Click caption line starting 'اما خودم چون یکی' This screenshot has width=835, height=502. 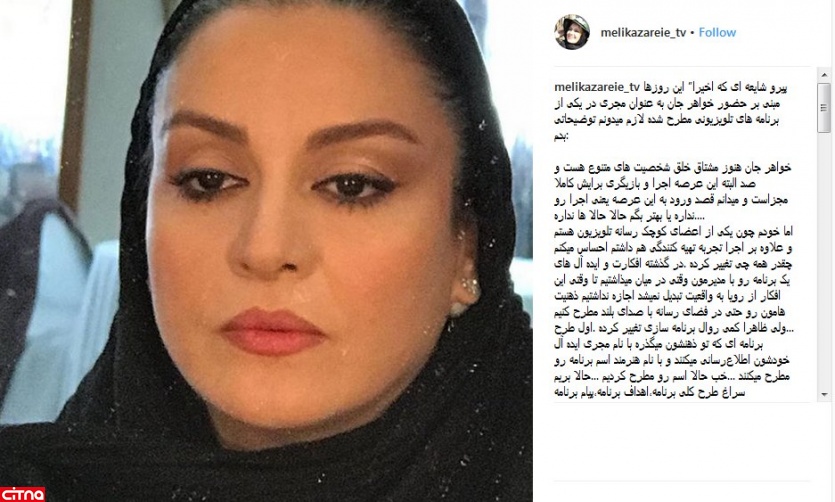point(674,232)
